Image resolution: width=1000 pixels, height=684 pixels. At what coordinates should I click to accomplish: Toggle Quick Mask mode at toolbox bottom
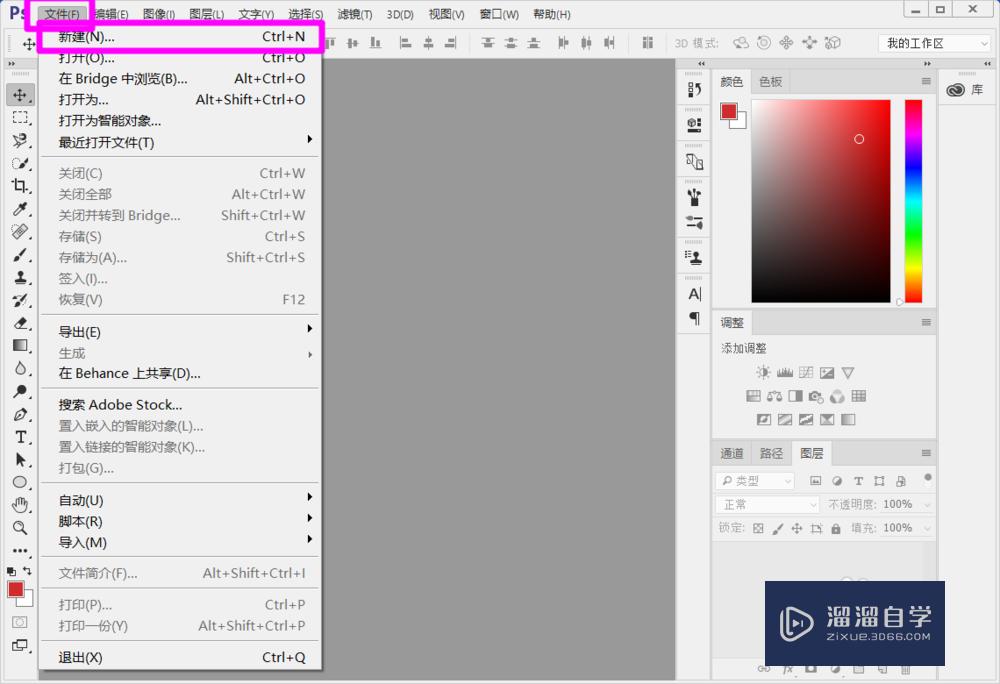coord(20,621)
